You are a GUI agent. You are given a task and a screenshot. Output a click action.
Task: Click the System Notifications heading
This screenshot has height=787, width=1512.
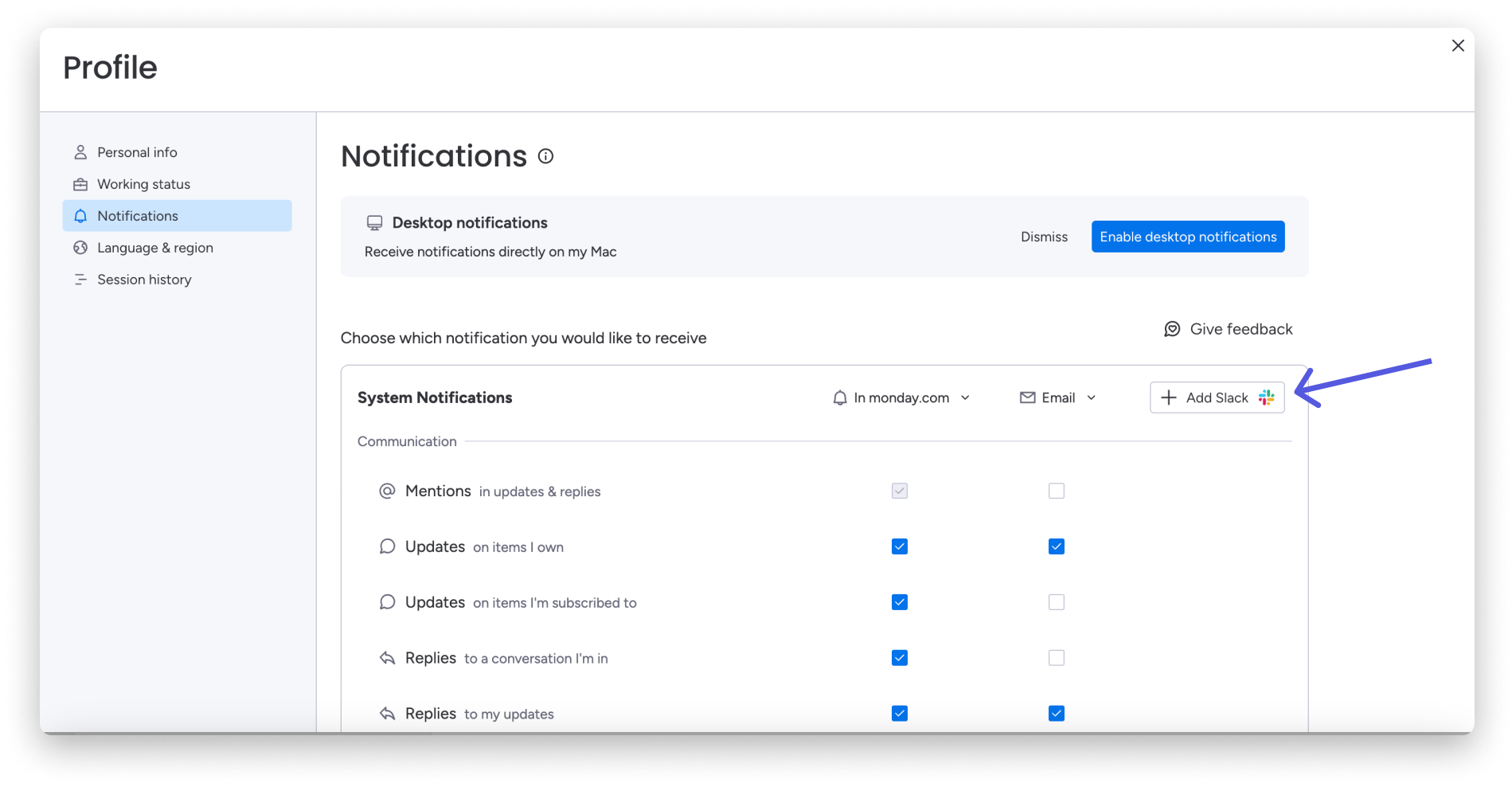click(435, 397)
